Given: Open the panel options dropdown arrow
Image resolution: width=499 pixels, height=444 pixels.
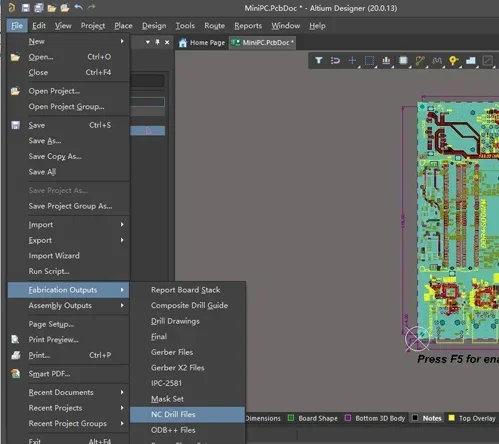Looking at the screenshot, I should pos(148,42).
